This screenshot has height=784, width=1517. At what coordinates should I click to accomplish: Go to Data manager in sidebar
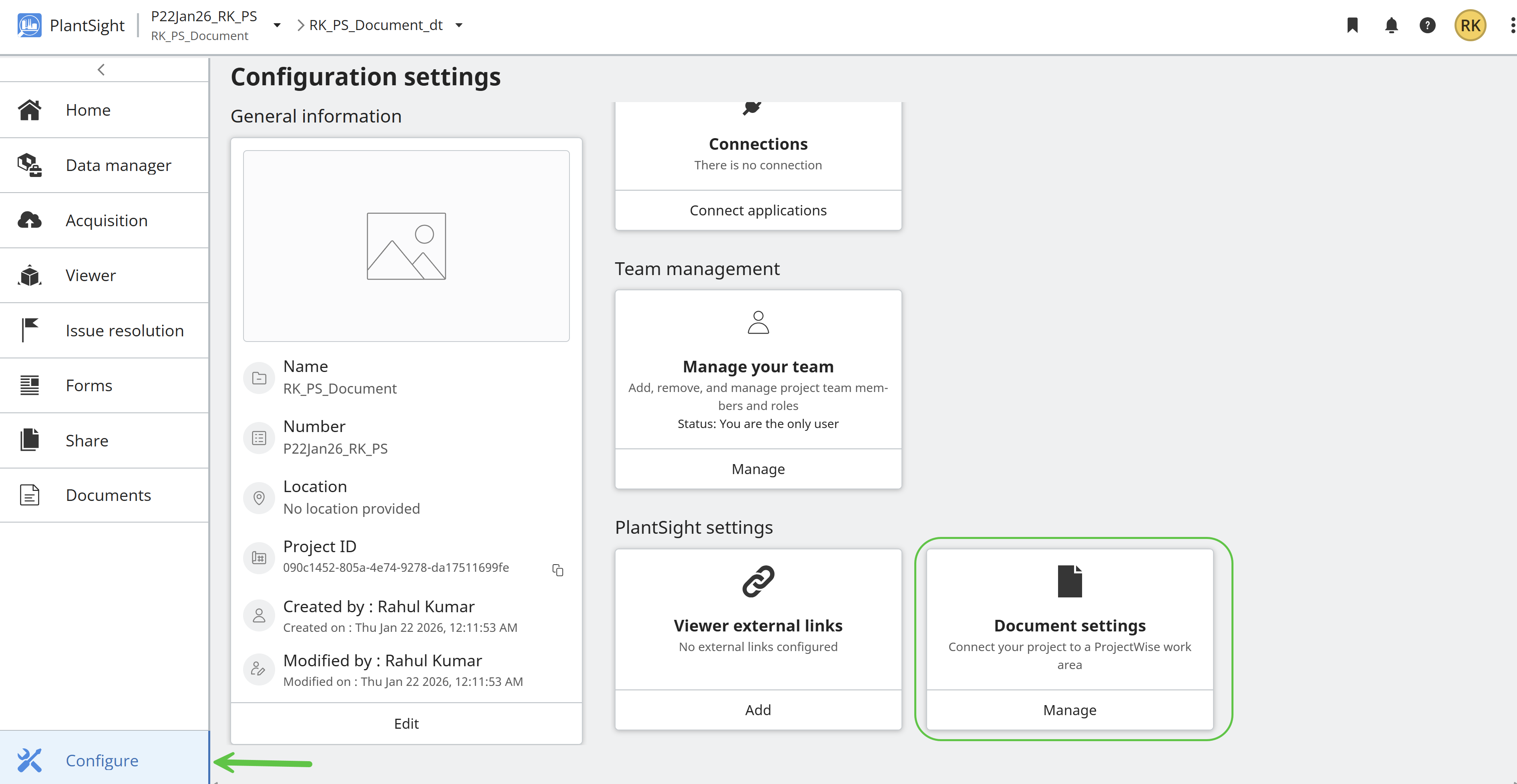(118, 165)
